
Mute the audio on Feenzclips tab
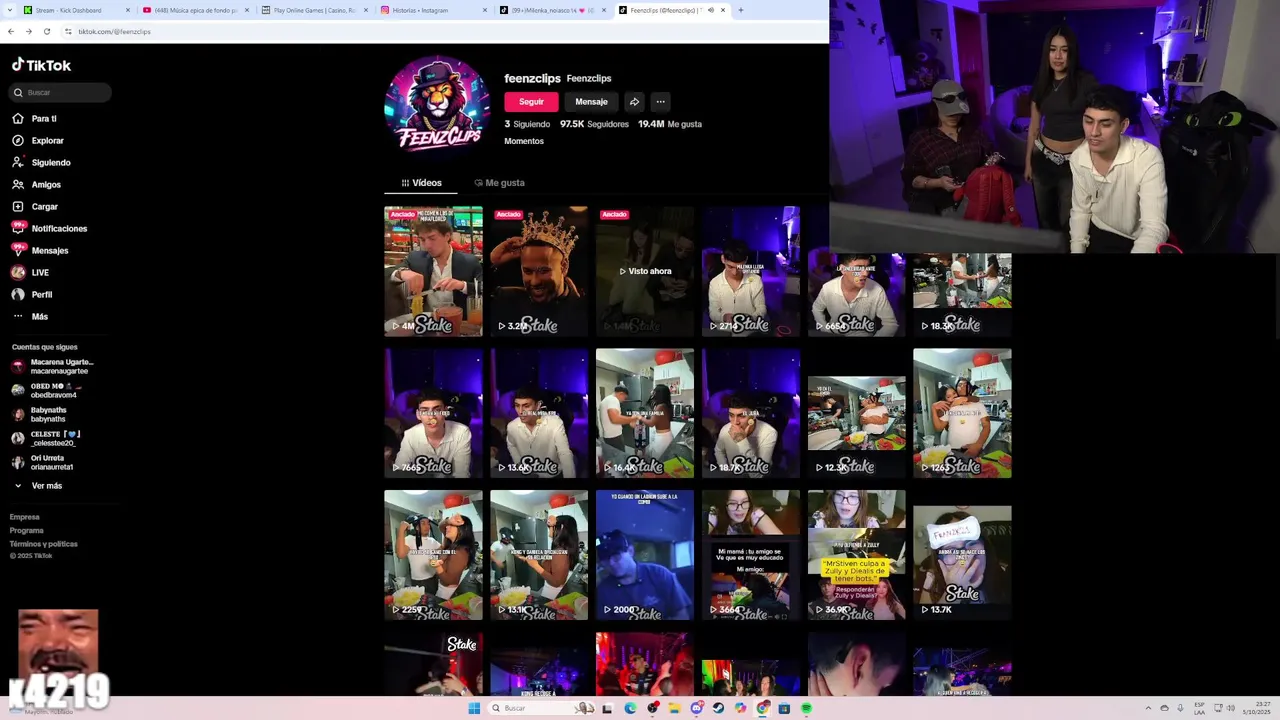click(x=711, y=10)
